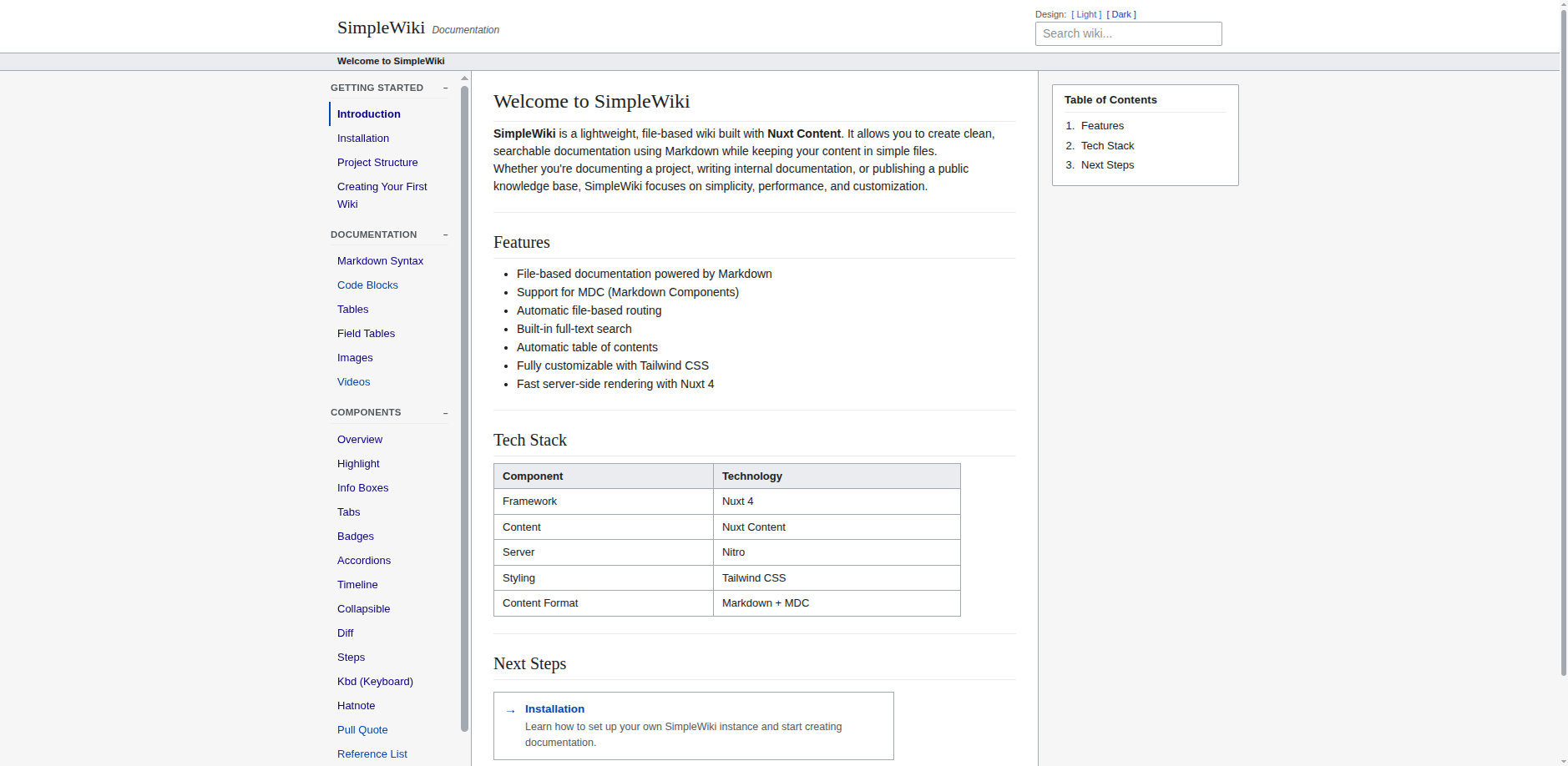Click the Automatic file-based routing bullet

click(x=589, y=310)
